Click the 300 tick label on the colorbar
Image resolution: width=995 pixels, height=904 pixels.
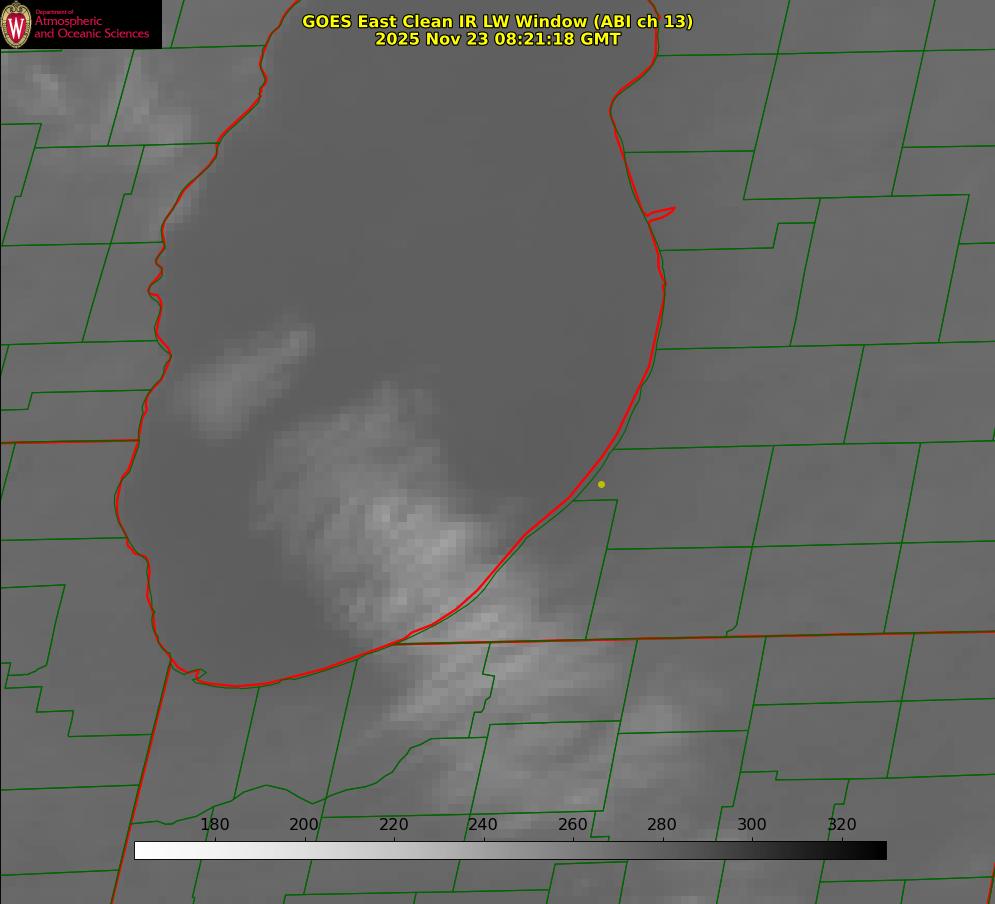point(752,824)
